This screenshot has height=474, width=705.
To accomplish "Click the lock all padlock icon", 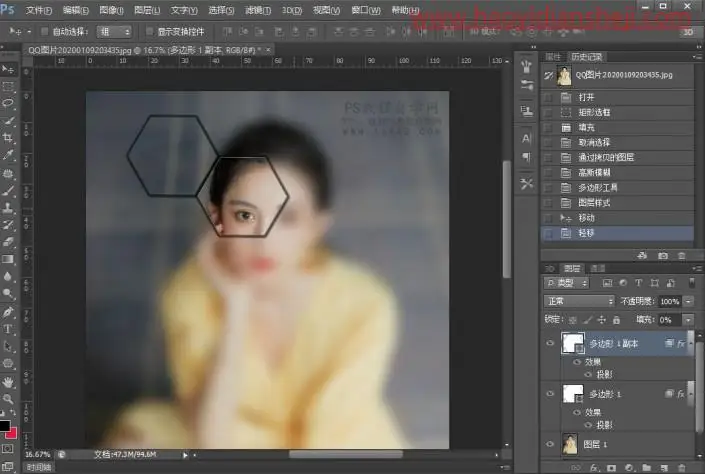I will click(616, 320).
